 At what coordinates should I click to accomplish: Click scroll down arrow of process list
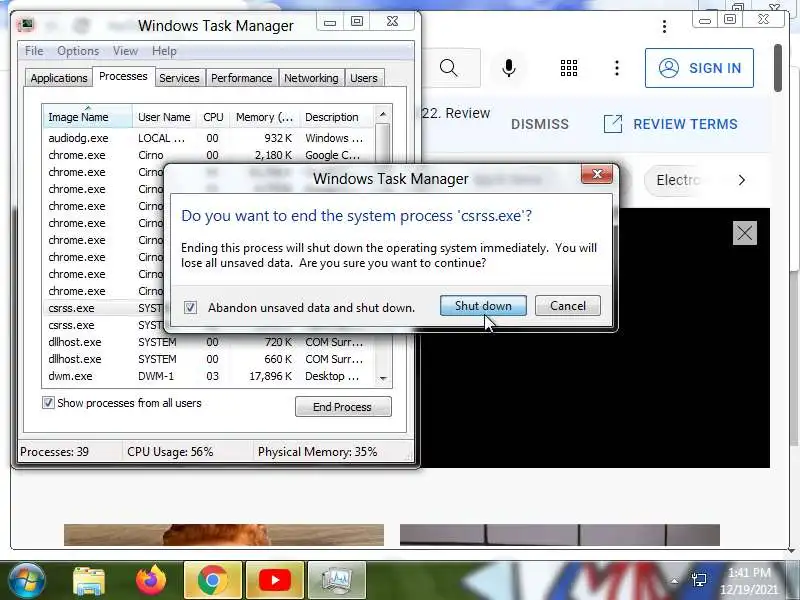click(383, 378)
